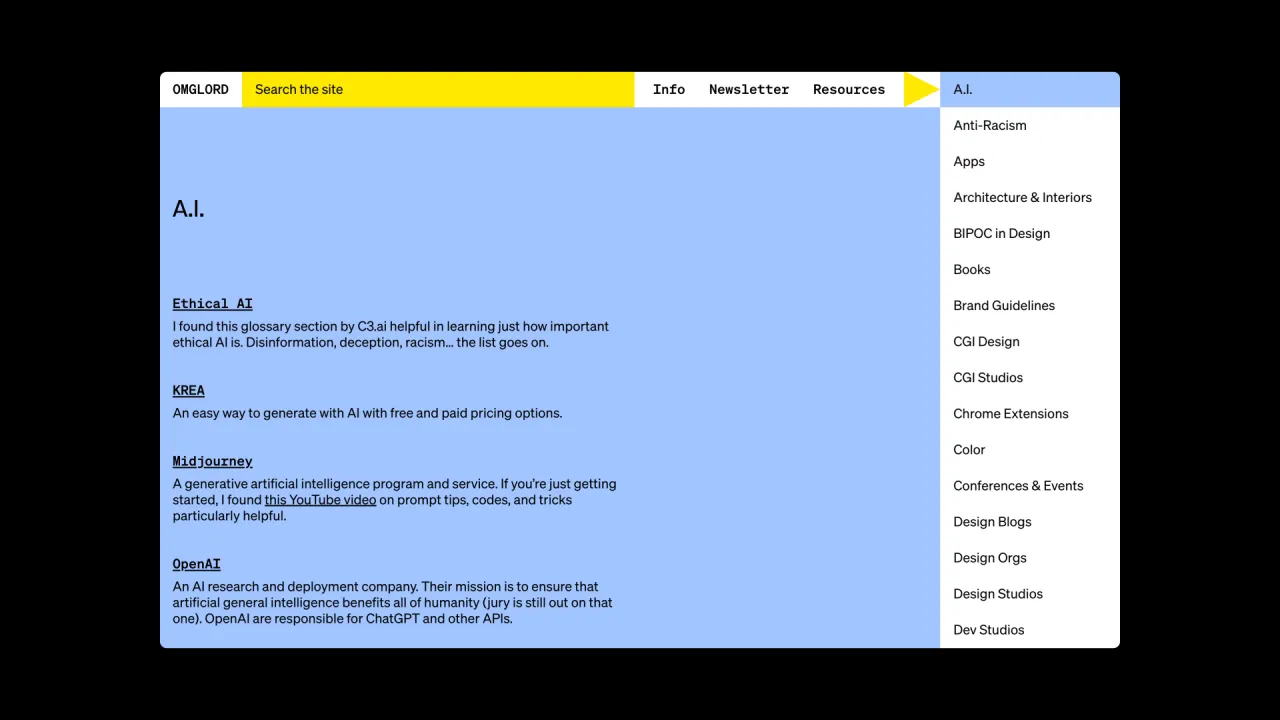Open the Ethical AI link
The width and height of the screenshot is (1280, 720).
(x=212, y=304)
